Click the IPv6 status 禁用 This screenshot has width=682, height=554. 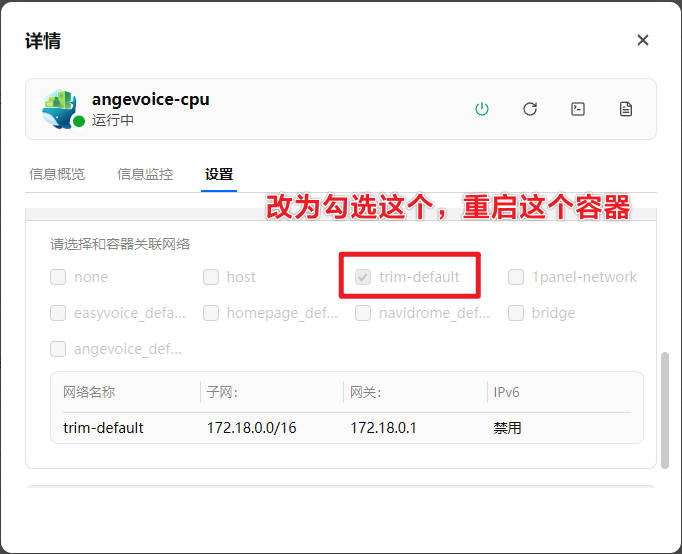[507, 428]
